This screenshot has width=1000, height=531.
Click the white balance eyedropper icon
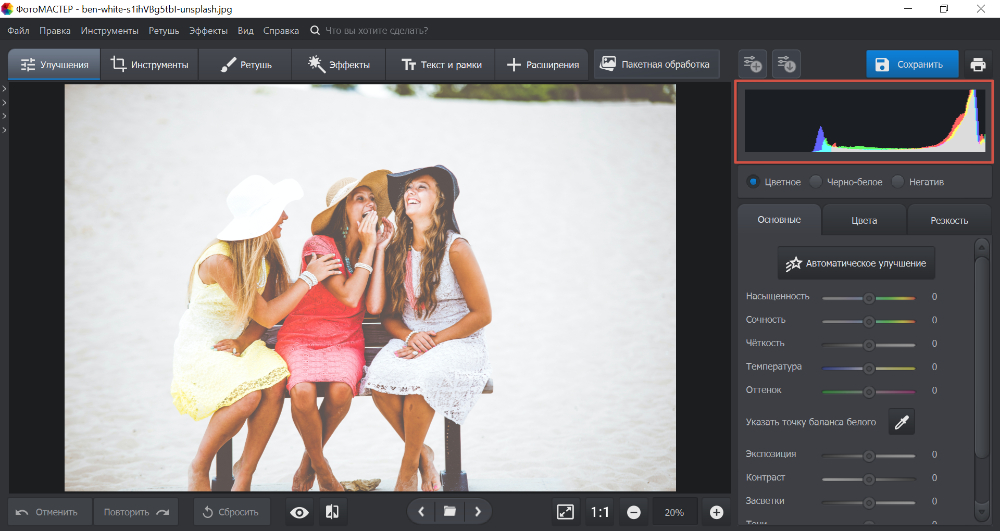[902, 423]
